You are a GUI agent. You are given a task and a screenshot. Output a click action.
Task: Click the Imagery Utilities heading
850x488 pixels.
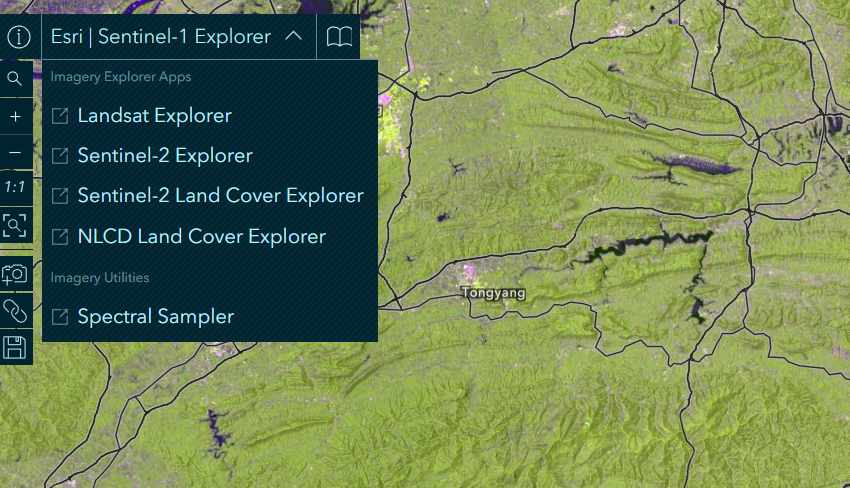tap(100, 278)
